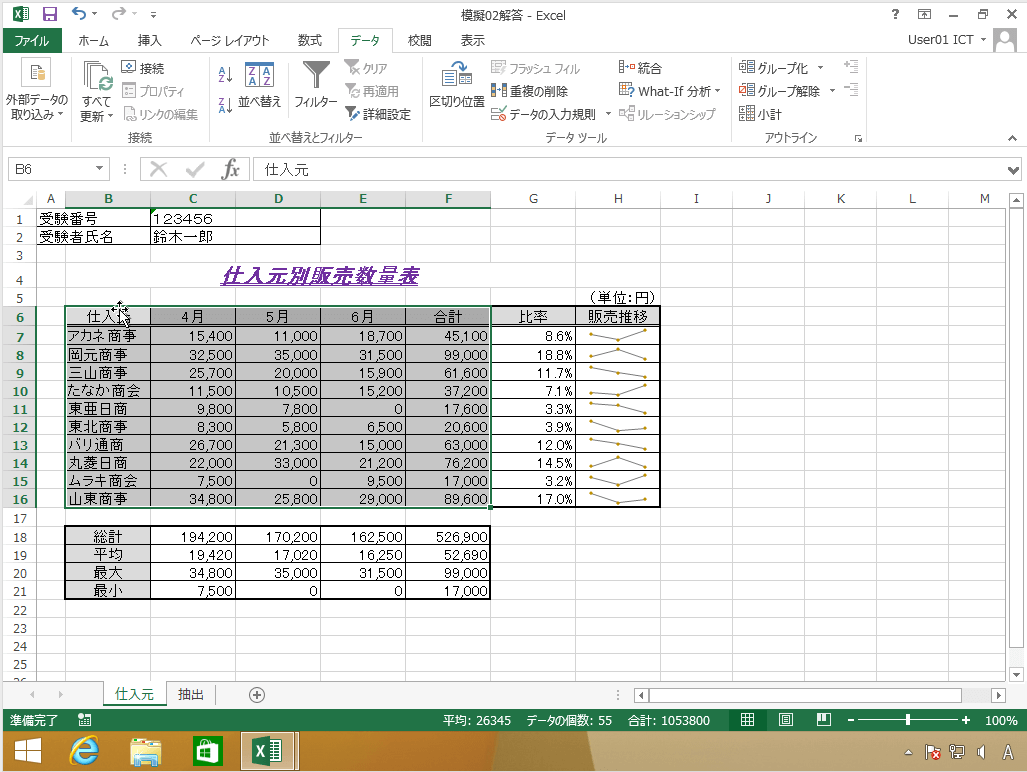The width and height of the screenshot is (1027, 772).
Task: Launch Internet Explorer from the taskbar
Action: [84, 752]
